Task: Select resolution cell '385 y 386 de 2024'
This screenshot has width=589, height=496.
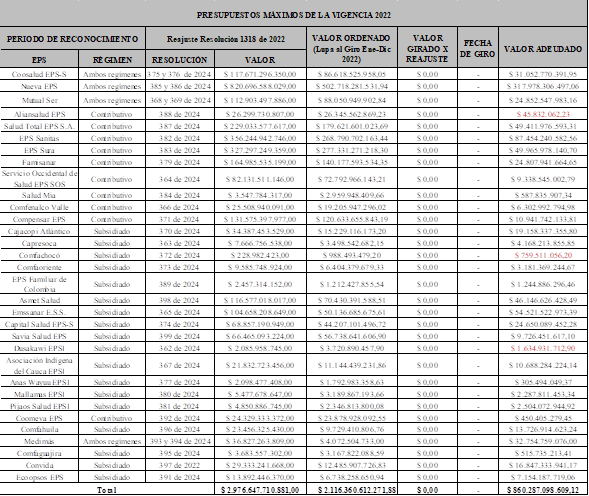Action: (180, 86)
